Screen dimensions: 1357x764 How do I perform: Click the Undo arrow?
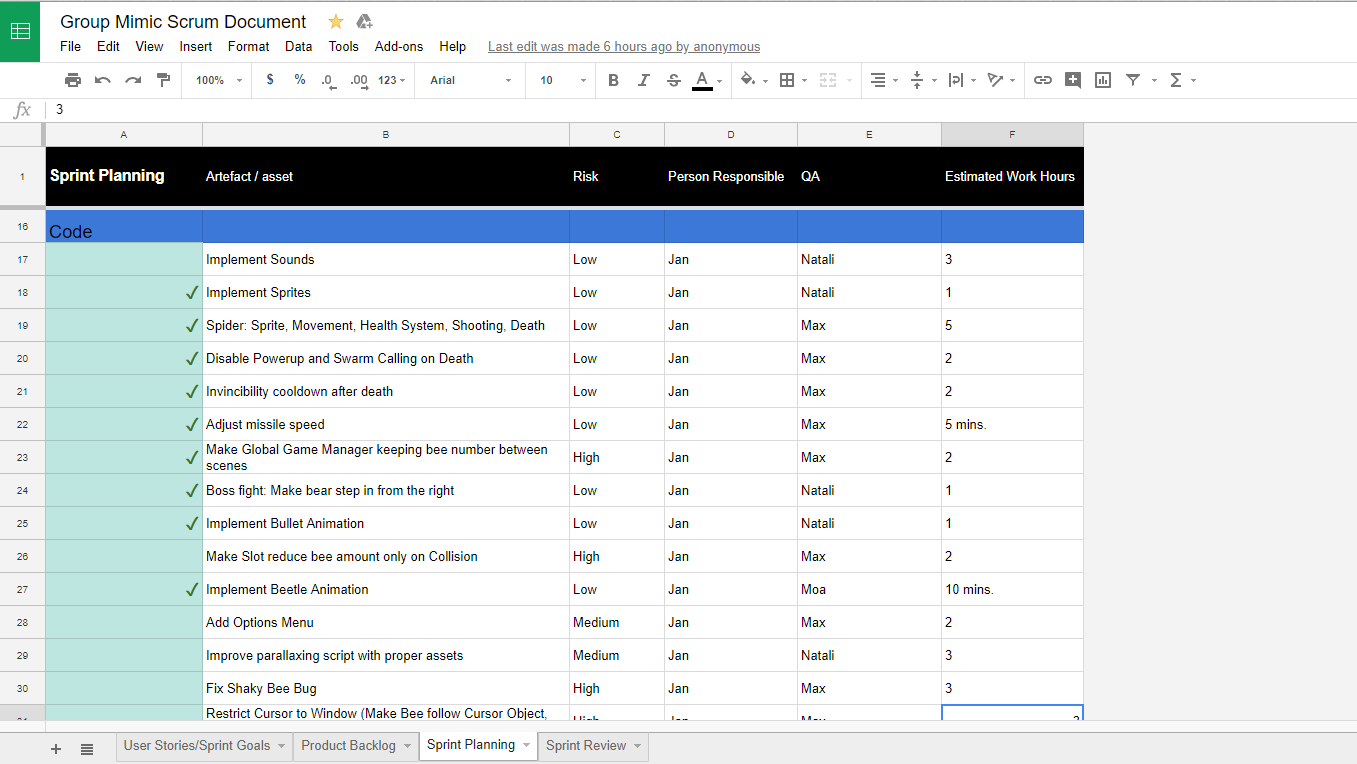103,80
